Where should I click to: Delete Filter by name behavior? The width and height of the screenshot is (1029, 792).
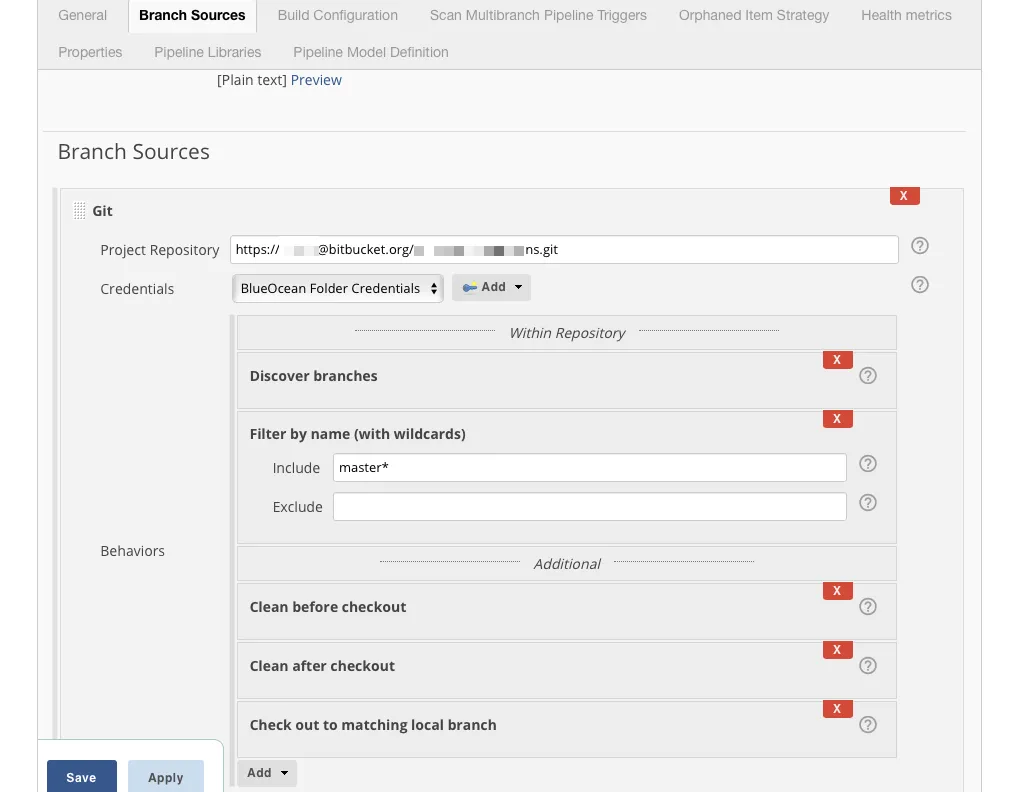tap(837, 419)
